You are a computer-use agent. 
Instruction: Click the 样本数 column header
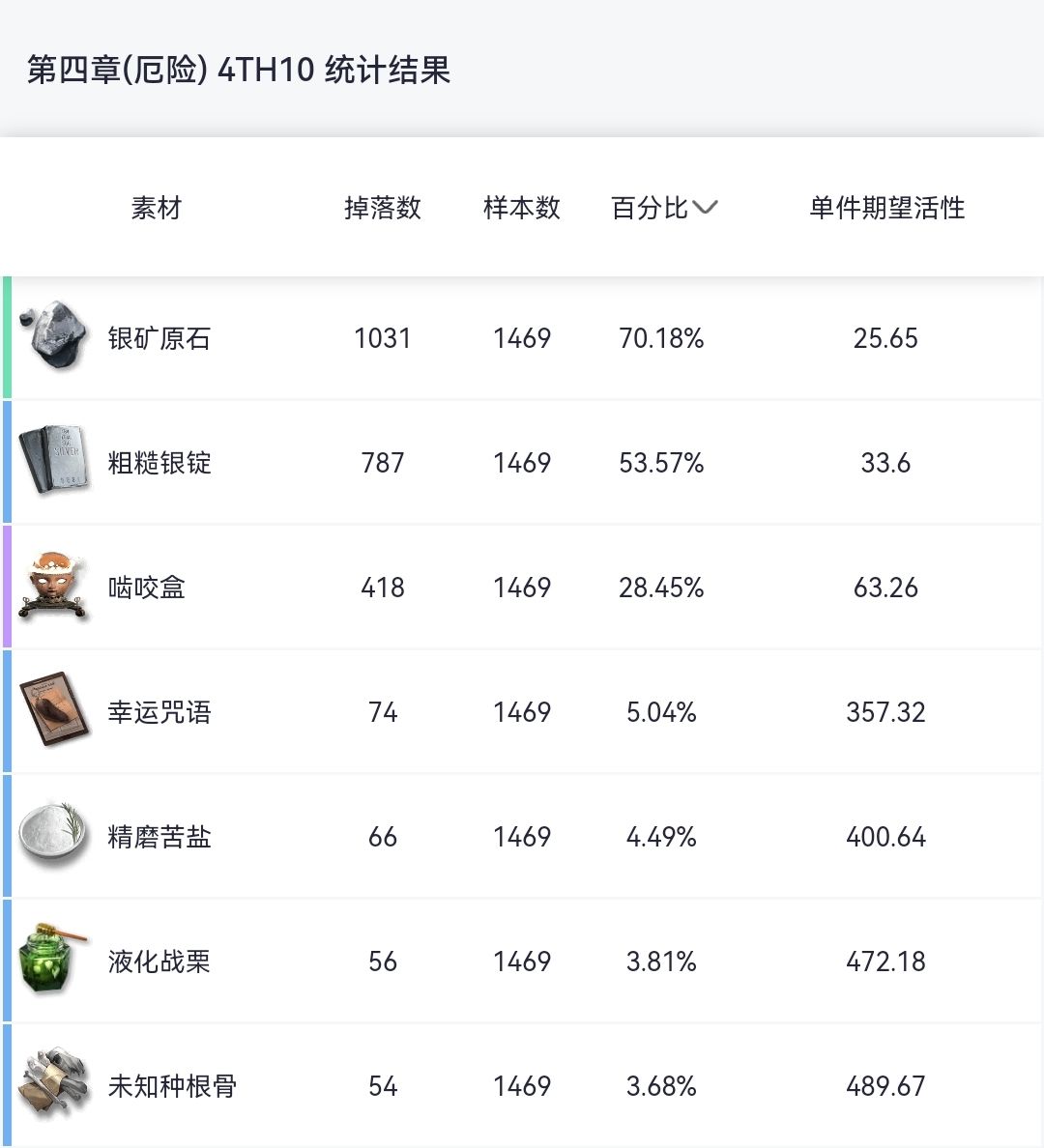pyautogui.click(x=522, y=208)
